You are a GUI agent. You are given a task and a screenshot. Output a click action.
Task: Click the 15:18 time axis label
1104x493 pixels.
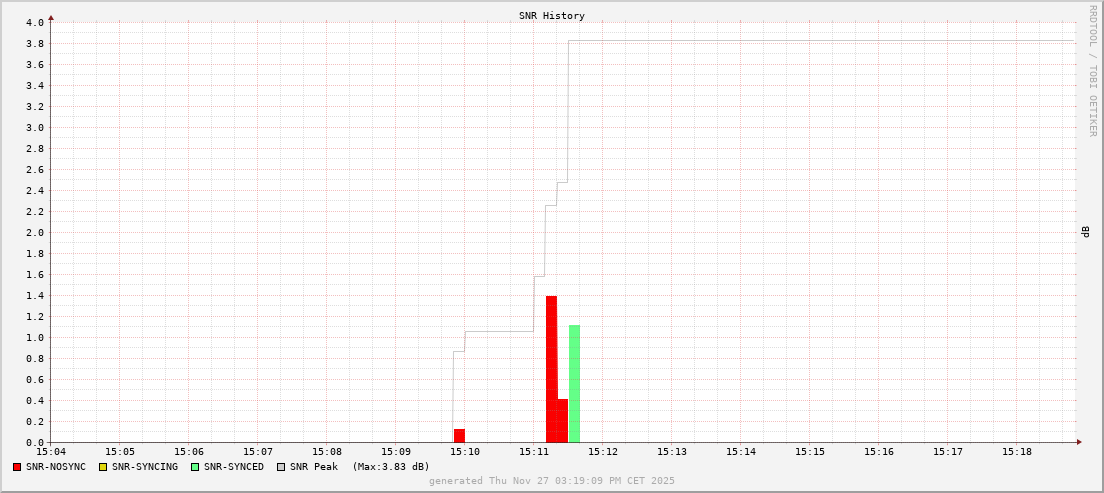1017,452
